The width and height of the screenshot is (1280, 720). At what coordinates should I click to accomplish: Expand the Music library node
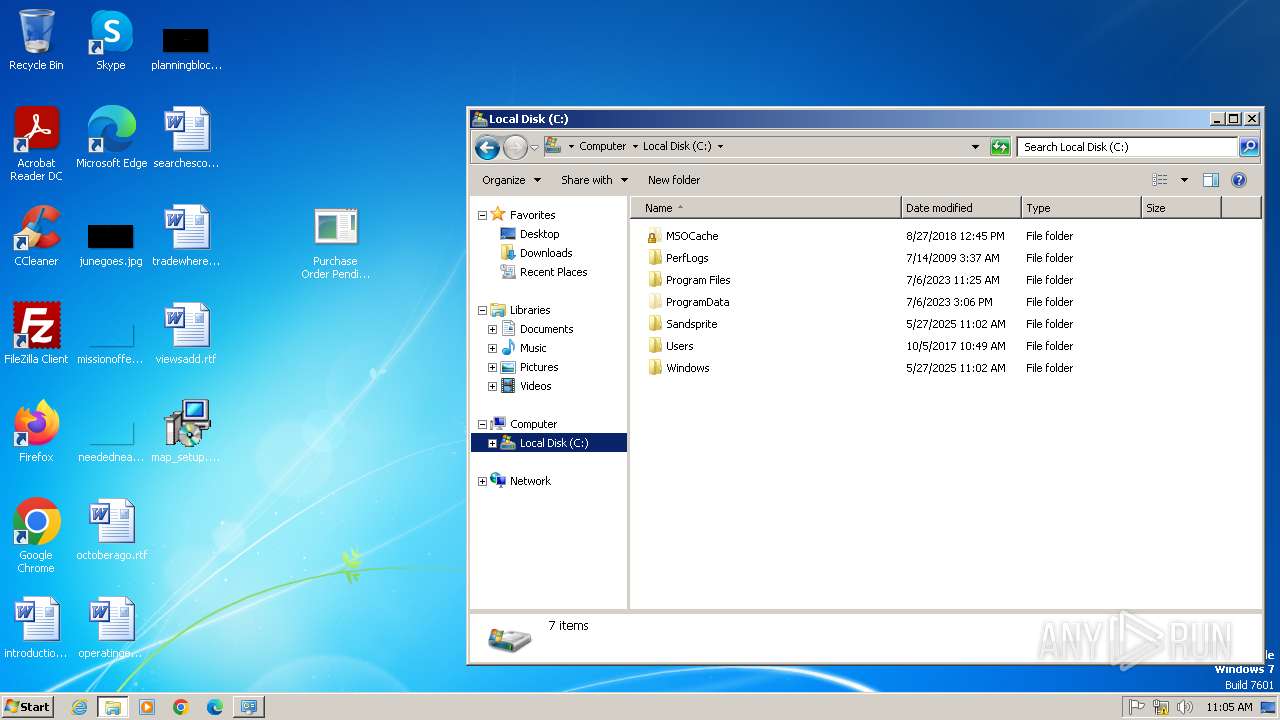(x=492, y=348)
